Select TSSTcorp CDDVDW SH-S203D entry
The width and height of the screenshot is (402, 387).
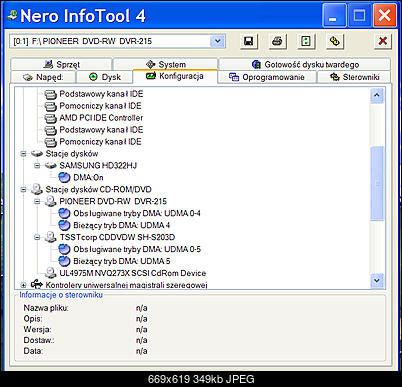pyautogui.click(x=117, y=237)
